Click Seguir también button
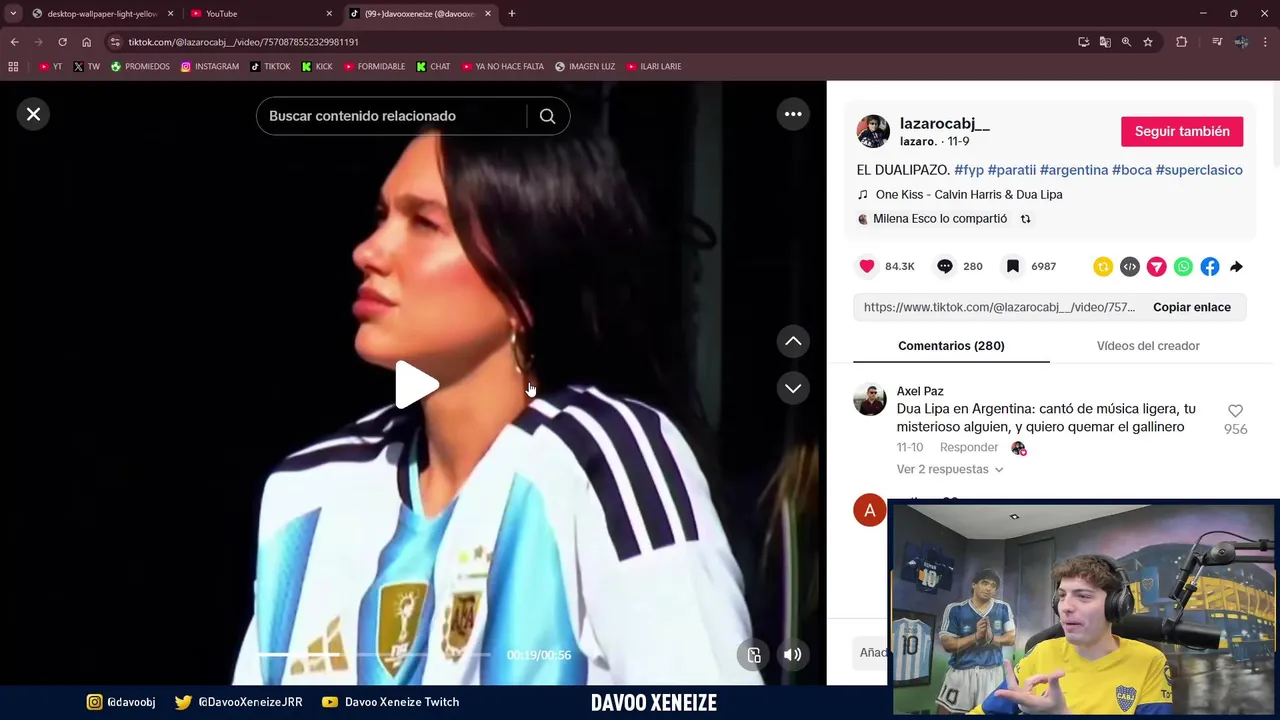The height and width of the screenshot is (720, 1280). pyautogui.click(x=1182, y=131)
